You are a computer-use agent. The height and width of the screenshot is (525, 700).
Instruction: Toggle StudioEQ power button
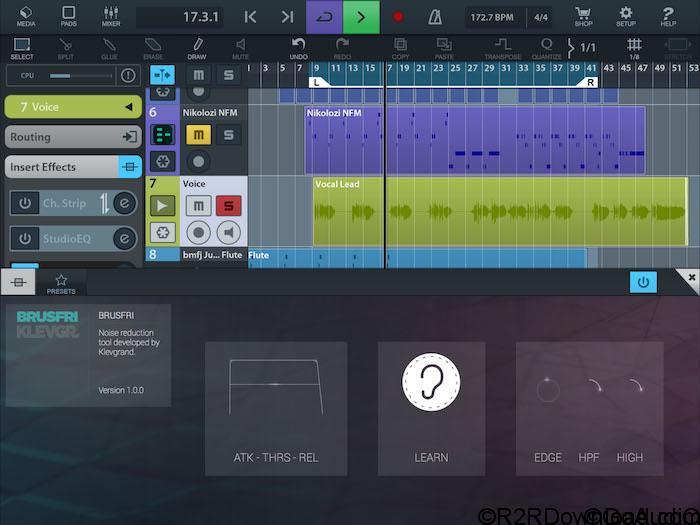25,239
